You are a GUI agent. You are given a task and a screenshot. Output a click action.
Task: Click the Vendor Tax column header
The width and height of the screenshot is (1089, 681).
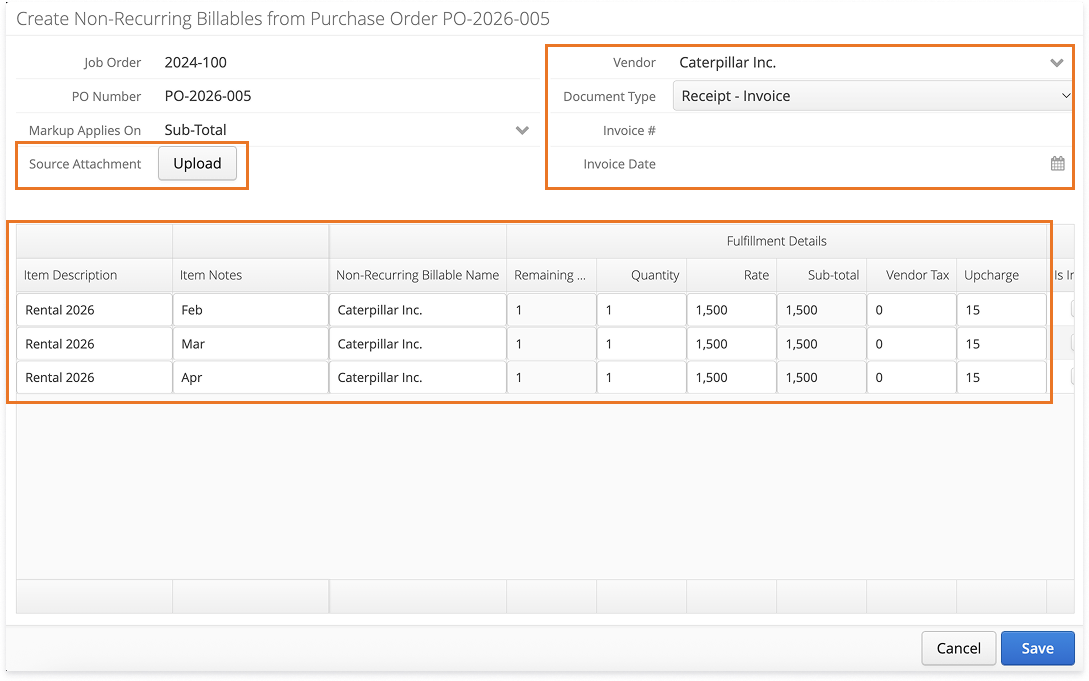click(x=911, y=275)
